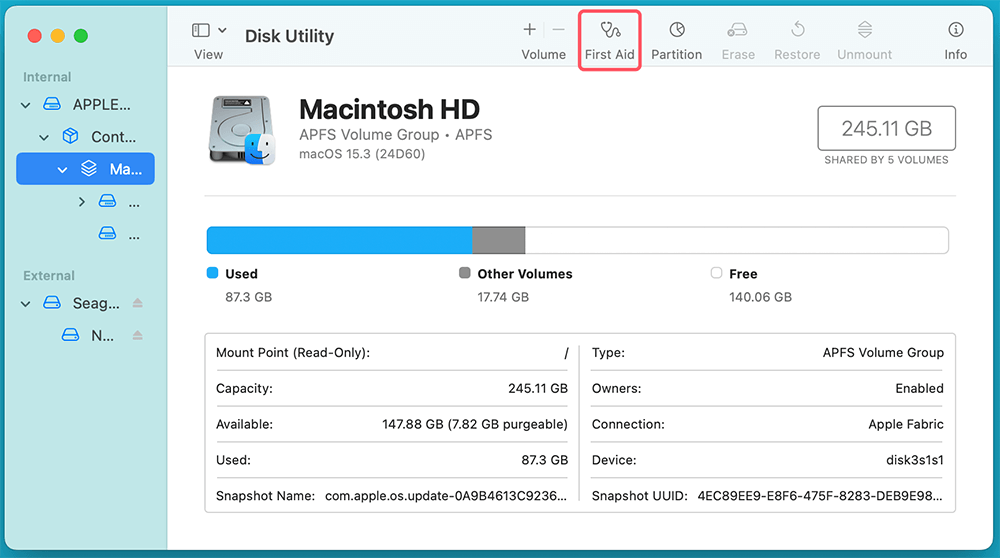Collapse the APPLE internal disk tree
This screenshot has height=558, width=1000.
click(x=26, y=105)
